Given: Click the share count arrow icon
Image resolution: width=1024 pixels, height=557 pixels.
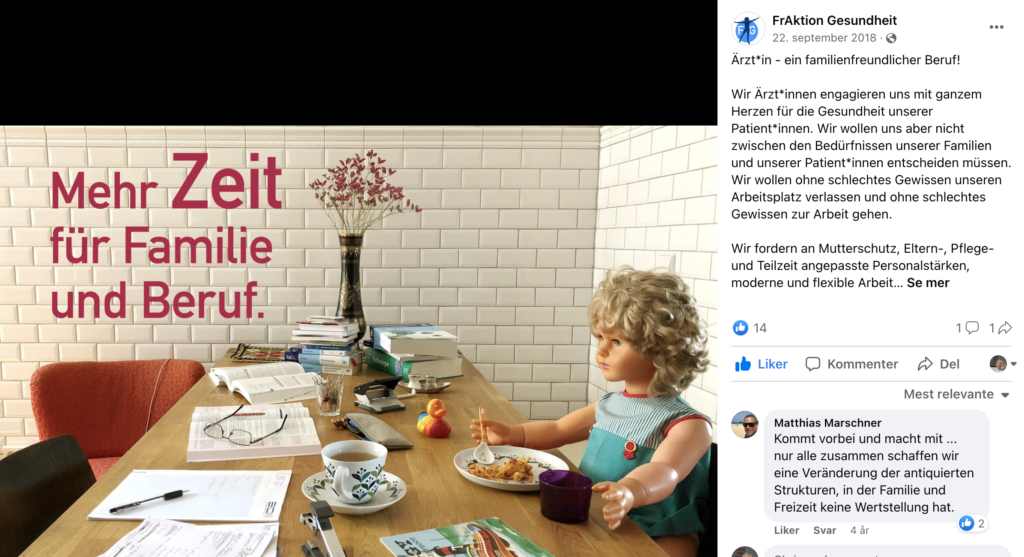Looking at the screenshot, I should point(1004,328).
